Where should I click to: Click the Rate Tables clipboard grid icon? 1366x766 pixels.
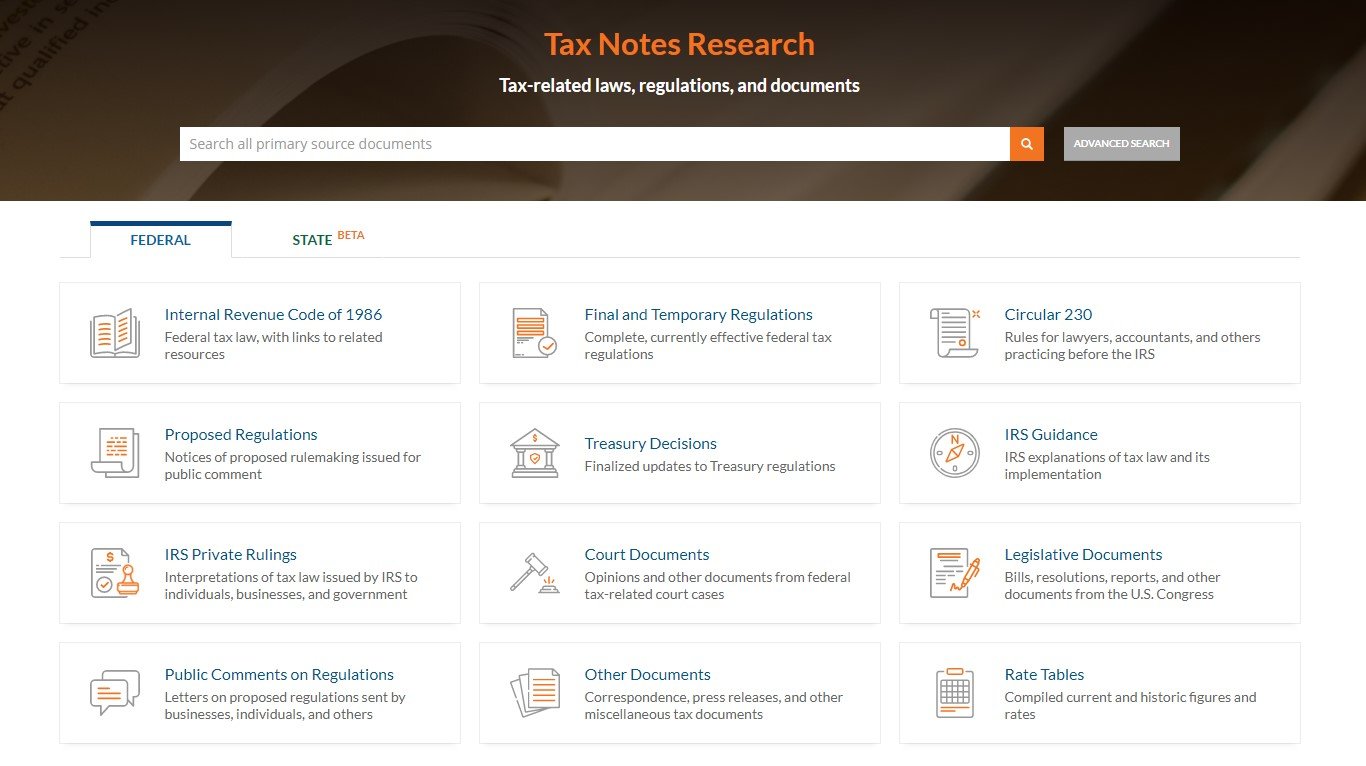pyautogui.click(x=954, y=693)
